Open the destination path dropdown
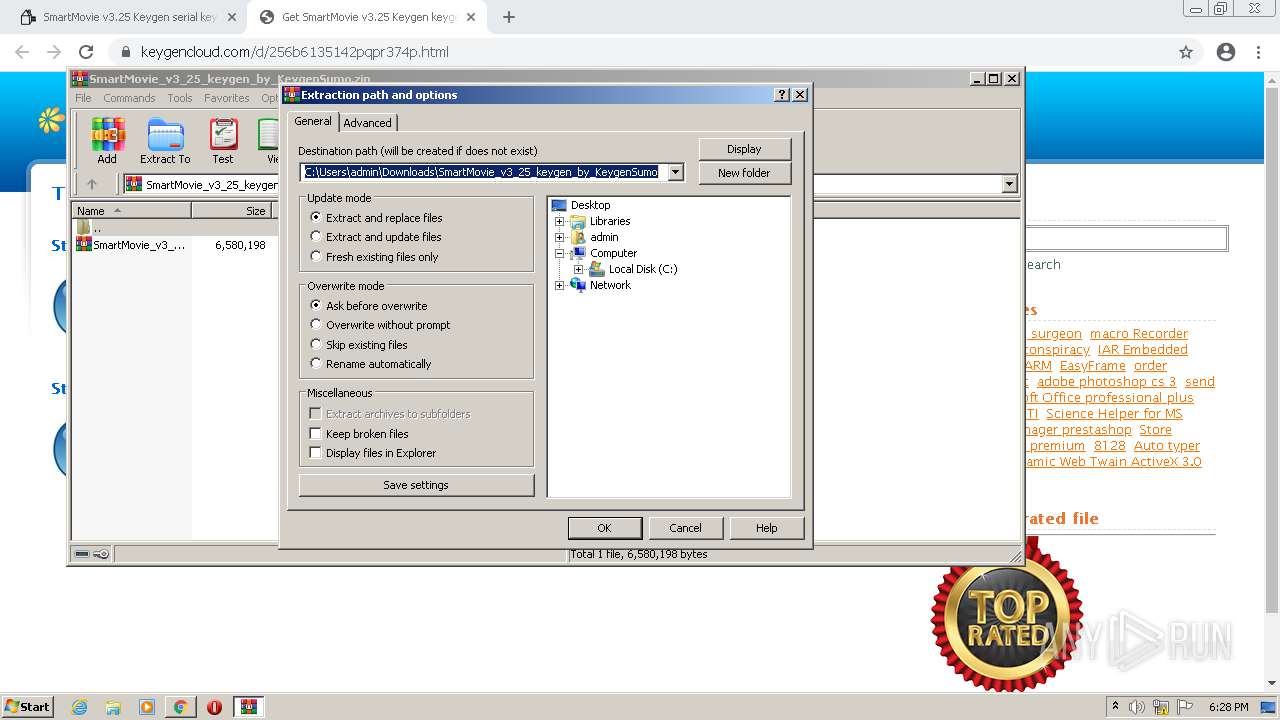This screenshot has height=720, width=1280. tap(676, 172)
